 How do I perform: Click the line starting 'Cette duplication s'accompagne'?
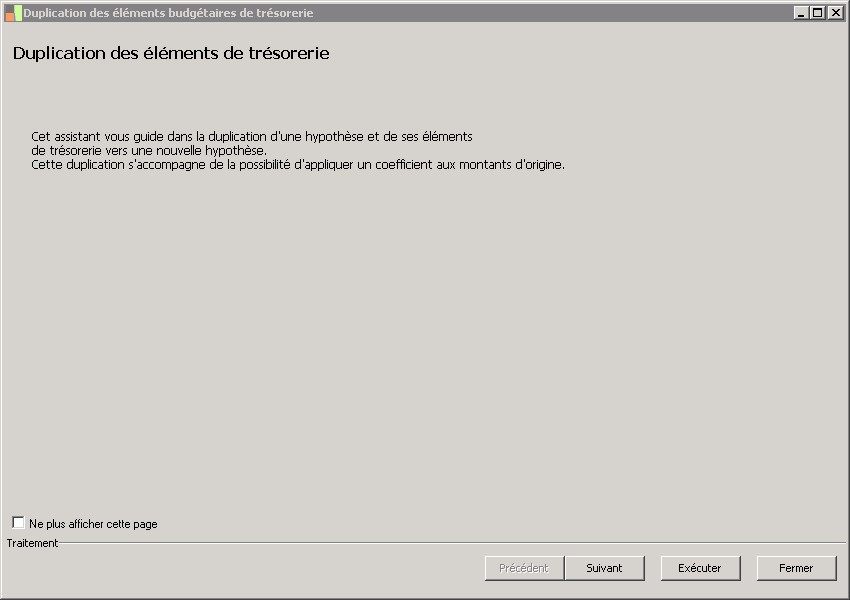[x=297, y=165]
